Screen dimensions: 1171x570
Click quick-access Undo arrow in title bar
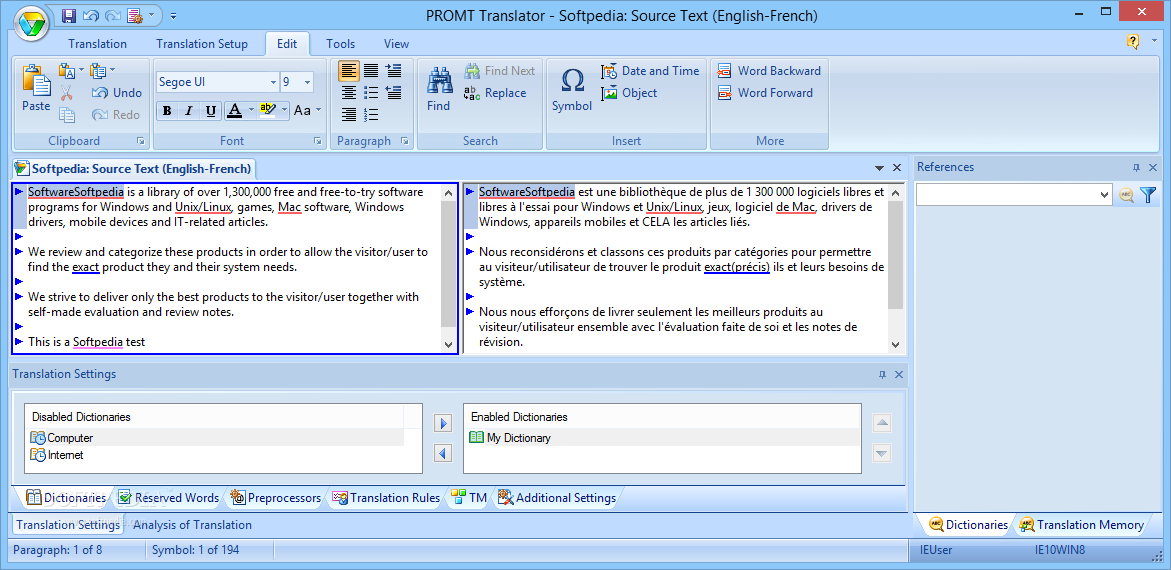(91, 14)
